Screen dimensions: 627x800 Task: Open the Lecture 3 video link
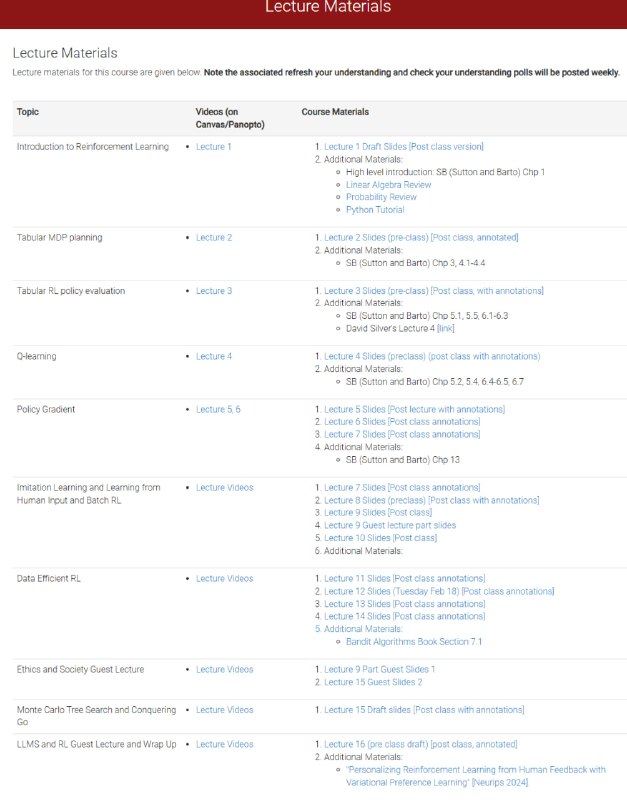[213, 291]
